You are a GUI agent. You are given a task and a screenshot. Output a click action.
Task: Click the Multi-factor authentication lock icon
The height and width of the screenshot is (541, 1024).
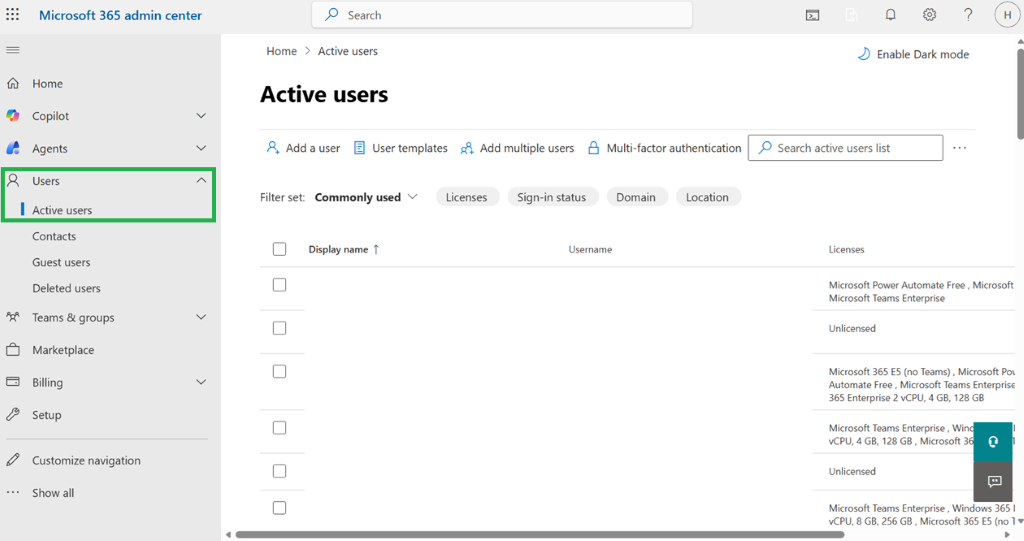click(593, 148)
